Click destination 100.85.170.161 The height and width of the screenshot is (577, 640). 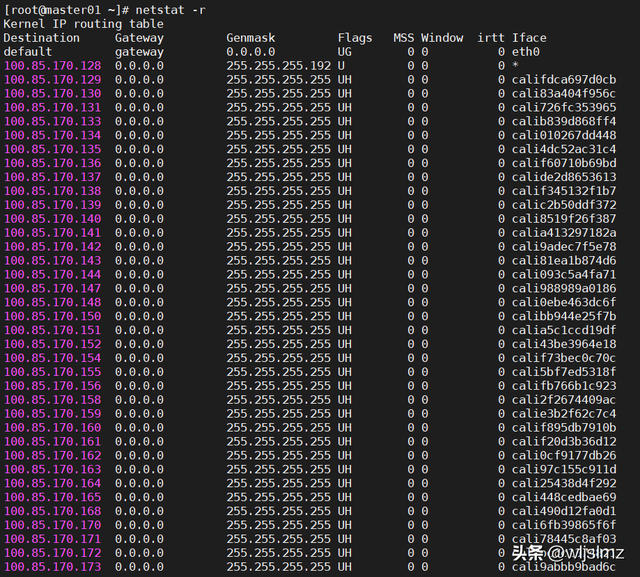tap(52, 441)
